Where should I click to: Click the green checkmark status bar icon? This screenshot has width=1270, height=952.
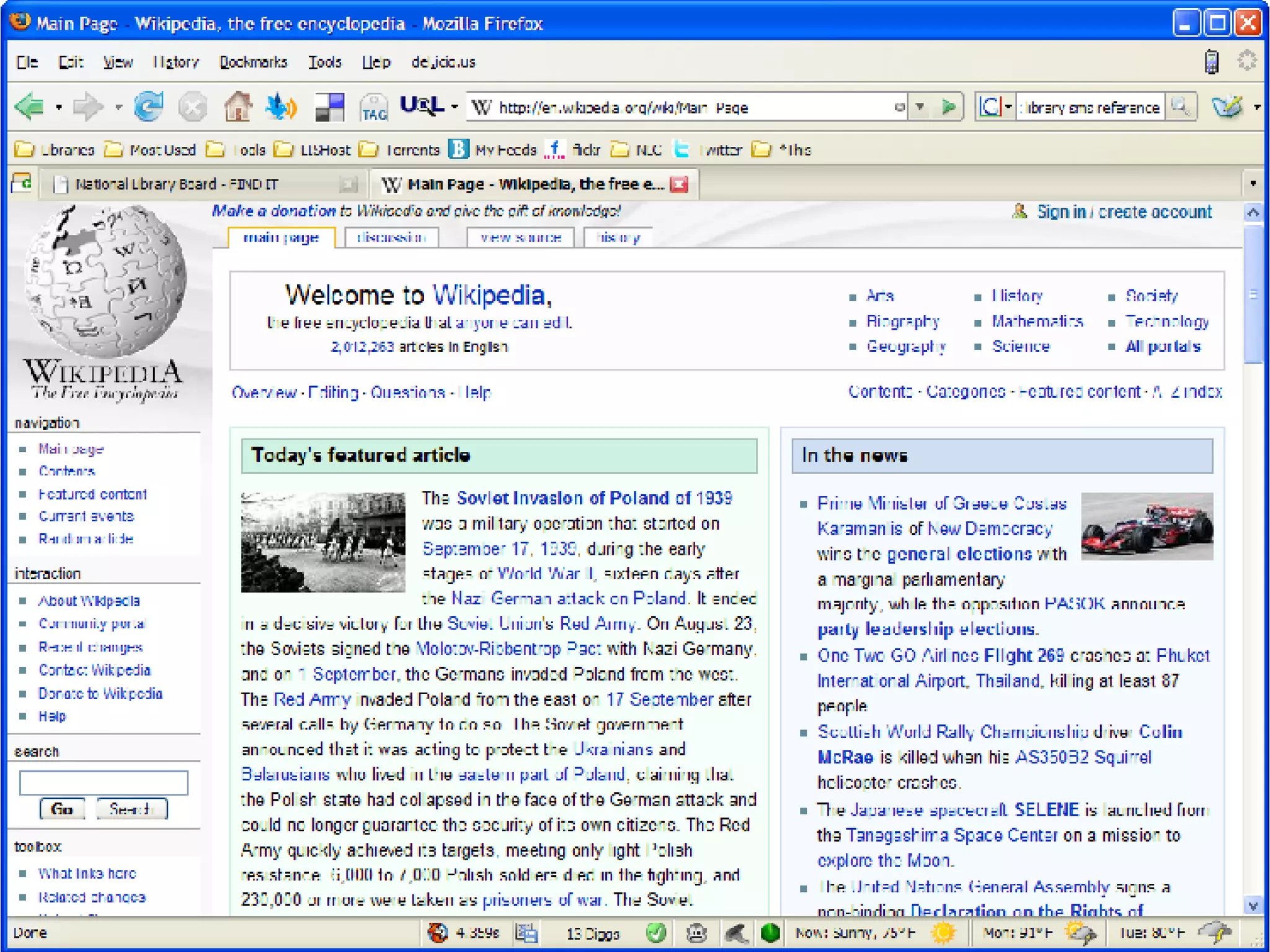click(655, 933)
